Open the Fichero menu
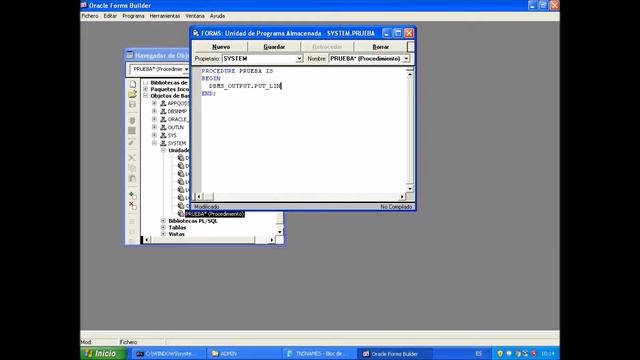This screenshot has height=360, width=640. (90, 16)
